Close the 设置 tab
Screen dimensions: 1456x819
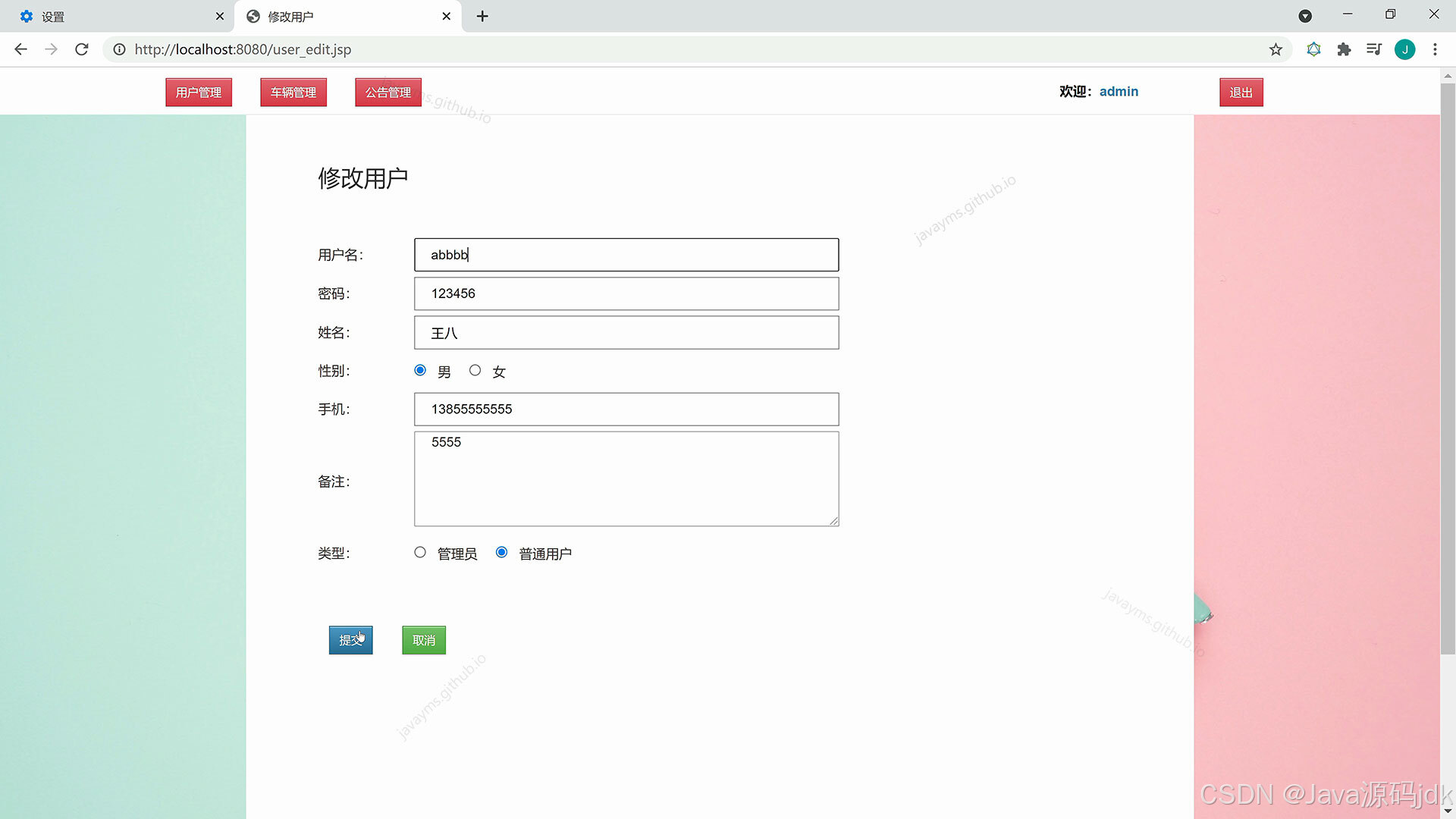click(220, 16)
